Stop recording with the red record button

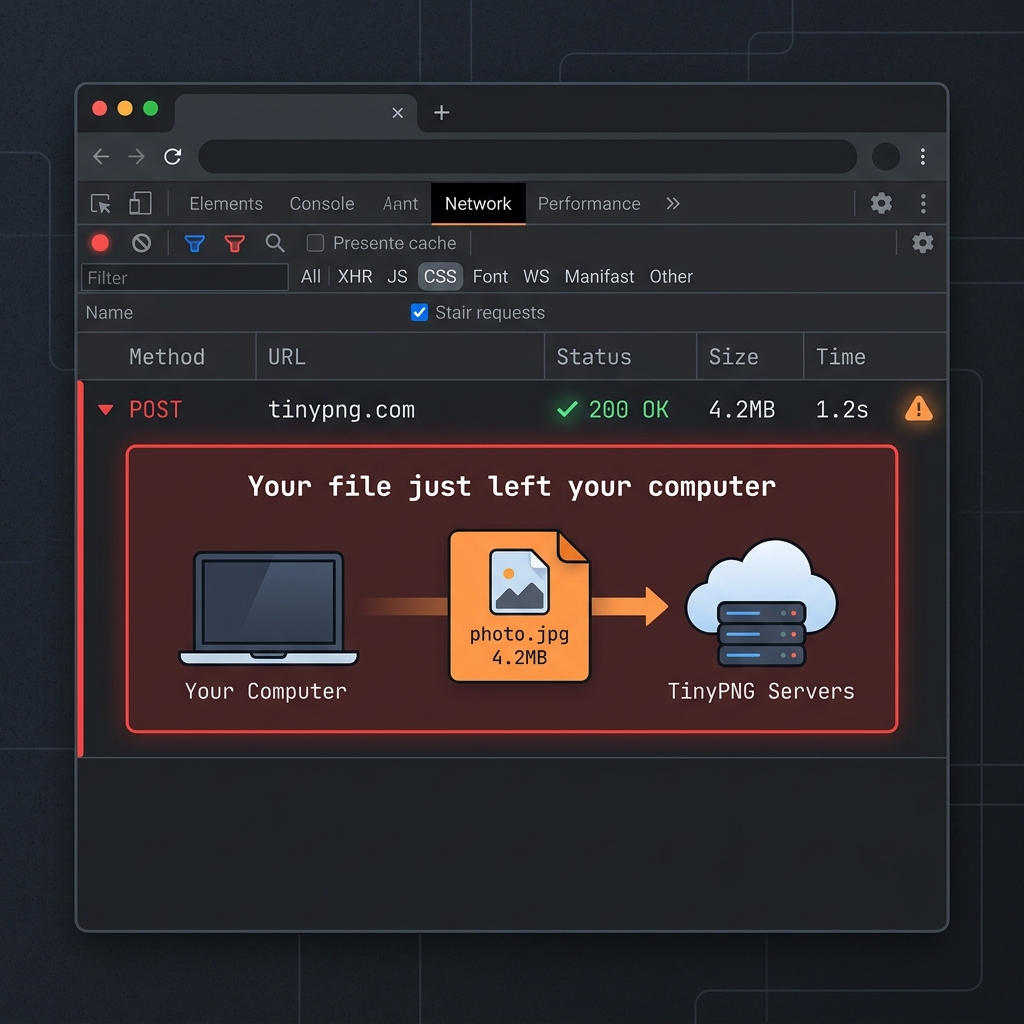100,243
